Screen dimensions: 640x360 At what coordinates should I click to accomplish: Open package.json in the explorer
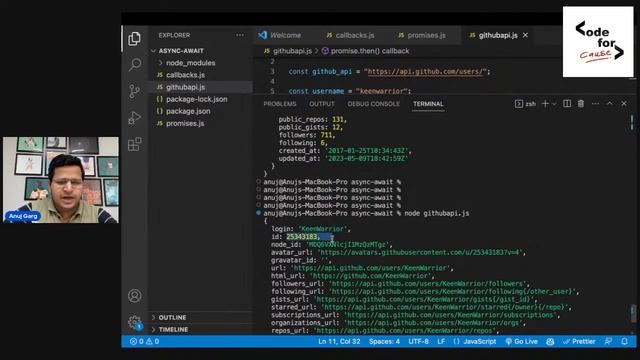[x=188, y=111]
